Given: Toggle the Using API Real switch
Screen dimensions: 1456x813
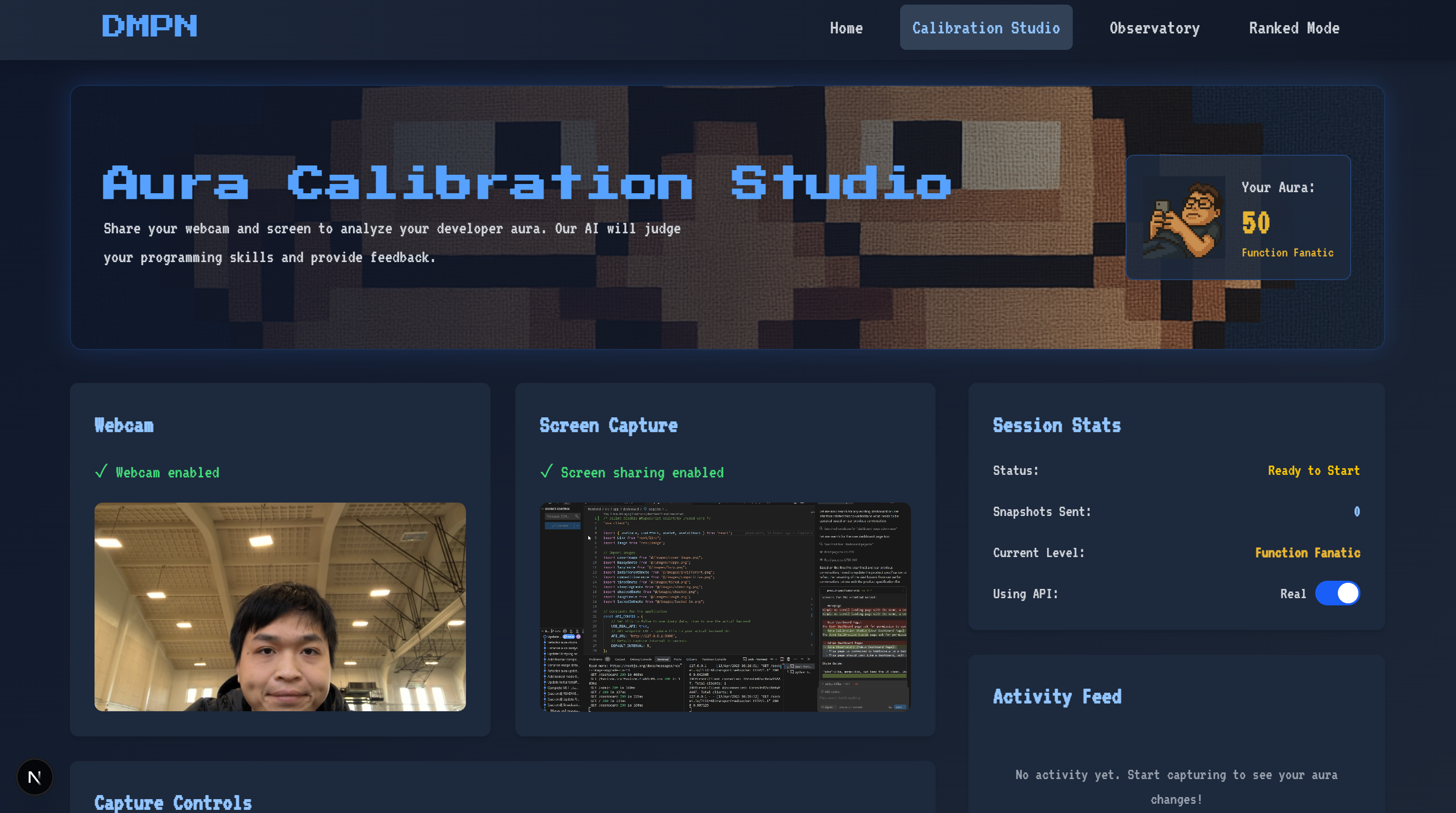Looking at the screenshot, I should (1337, 593).
